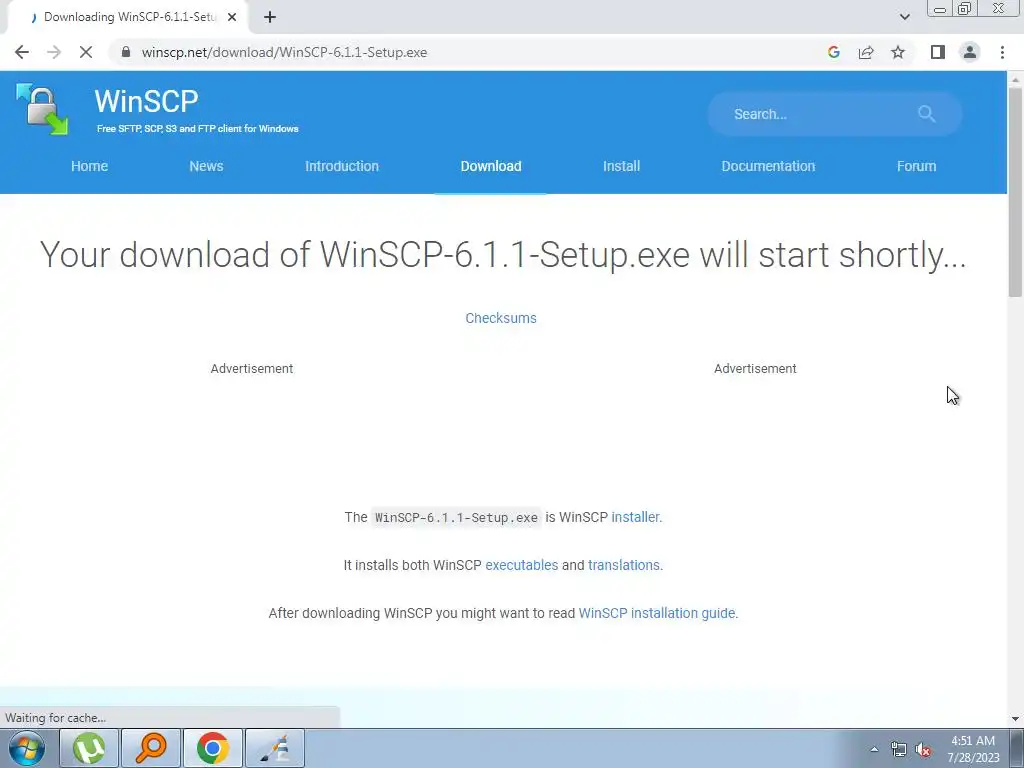This screenshot has width=1024, height=768.
Task: Bookmark this page with the star icon
Action: [898, 52]
